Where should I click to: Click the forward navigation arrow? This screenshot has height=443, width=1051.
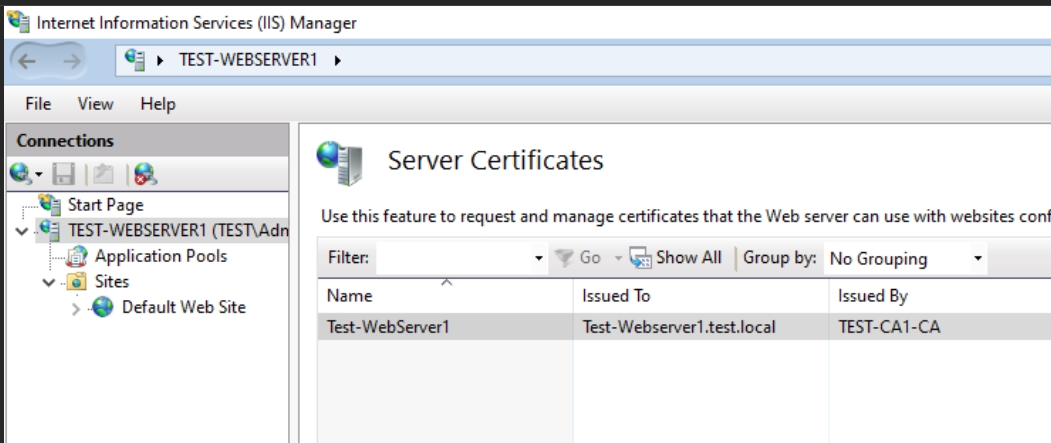point(71,62)
